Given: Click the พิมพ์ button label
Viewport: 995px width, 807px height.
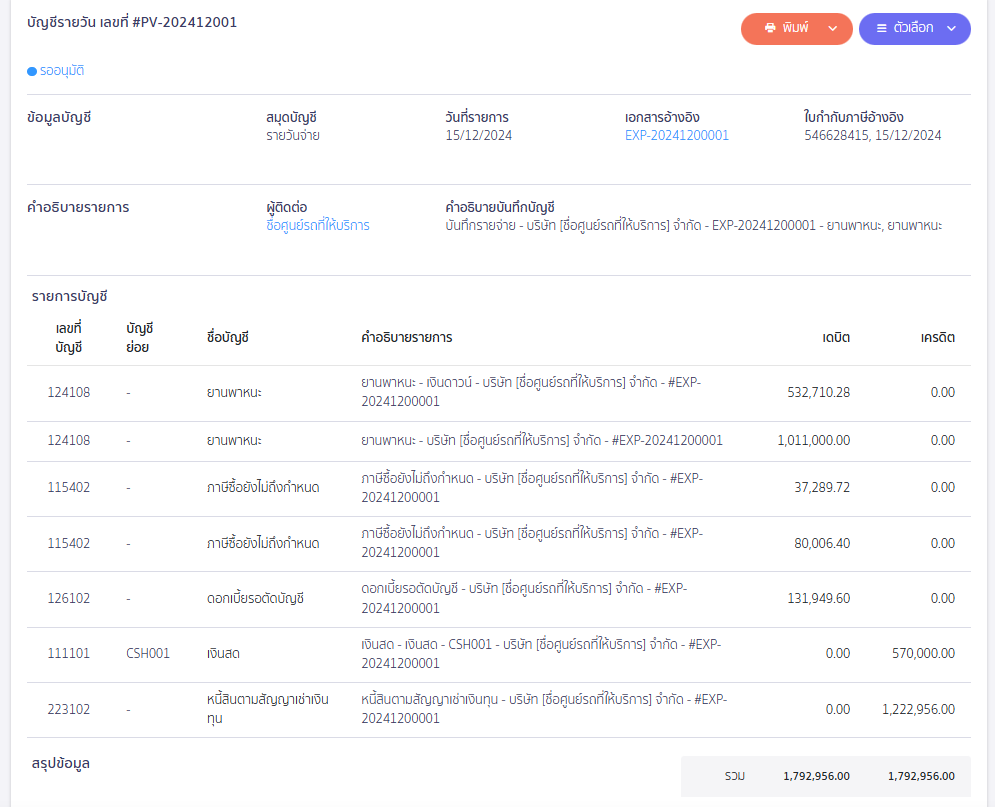Looking at the screenshot, I should pyautogui.click(x=796, y=28).
